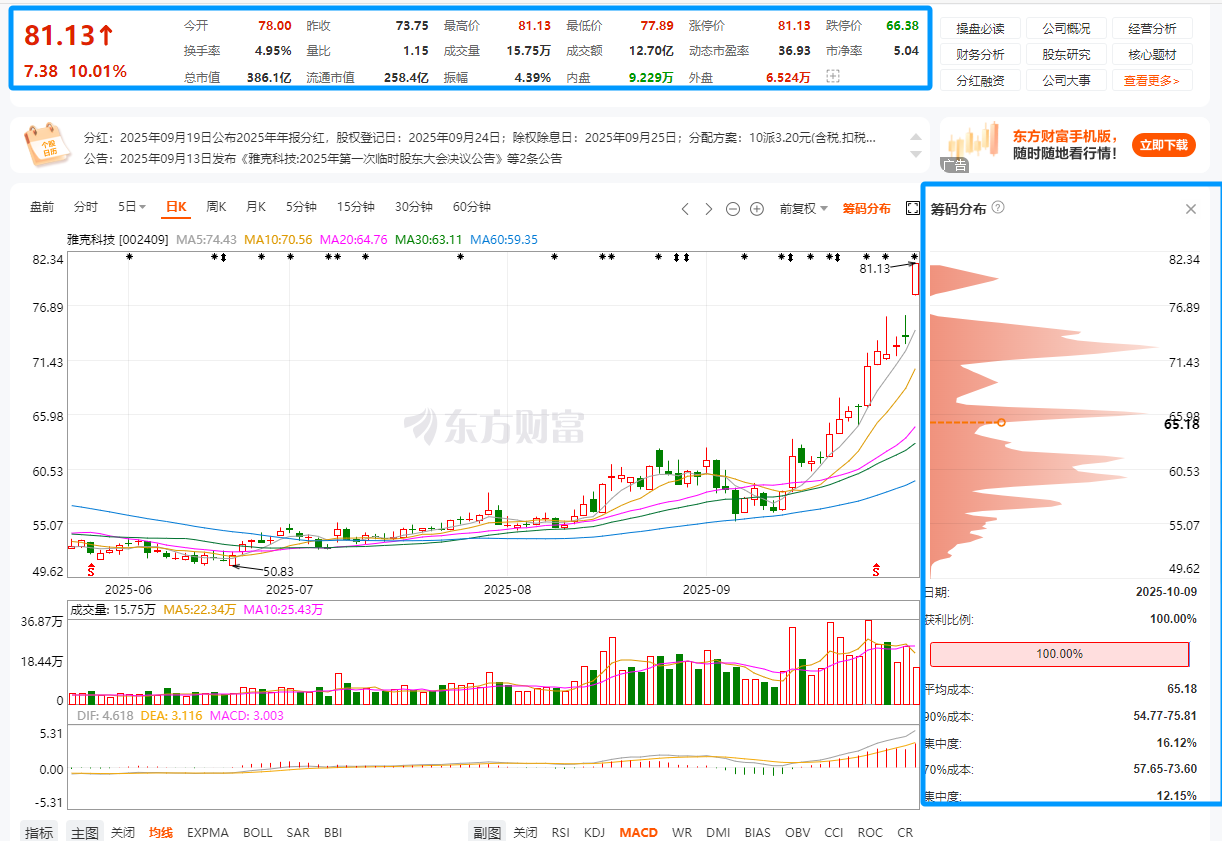Open the 5日 period dropdown
Screen dimensions: 1222x841
[x=132, y=207]
